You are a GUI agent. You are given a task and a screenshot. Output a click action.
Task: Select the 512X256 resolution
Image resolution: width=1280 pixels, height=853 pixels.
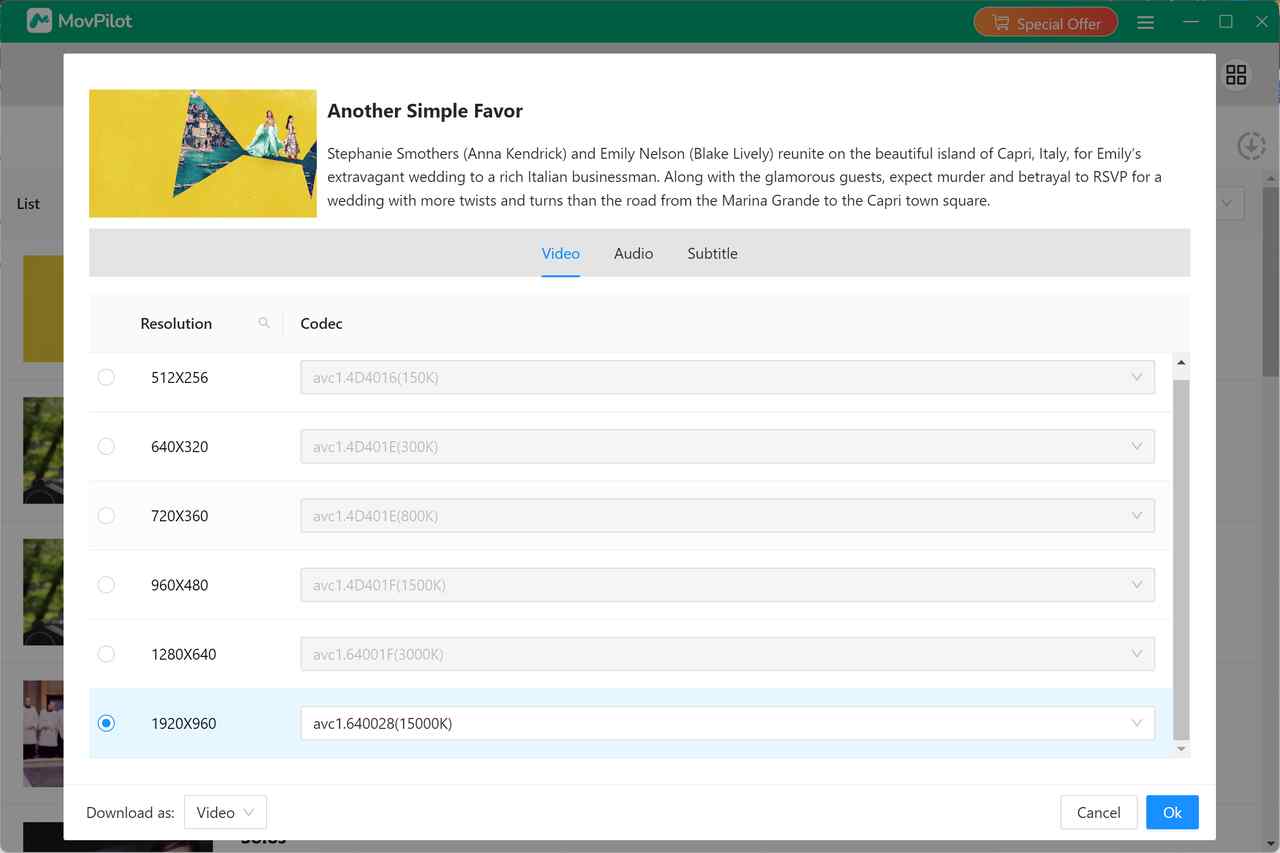(106, 377)
